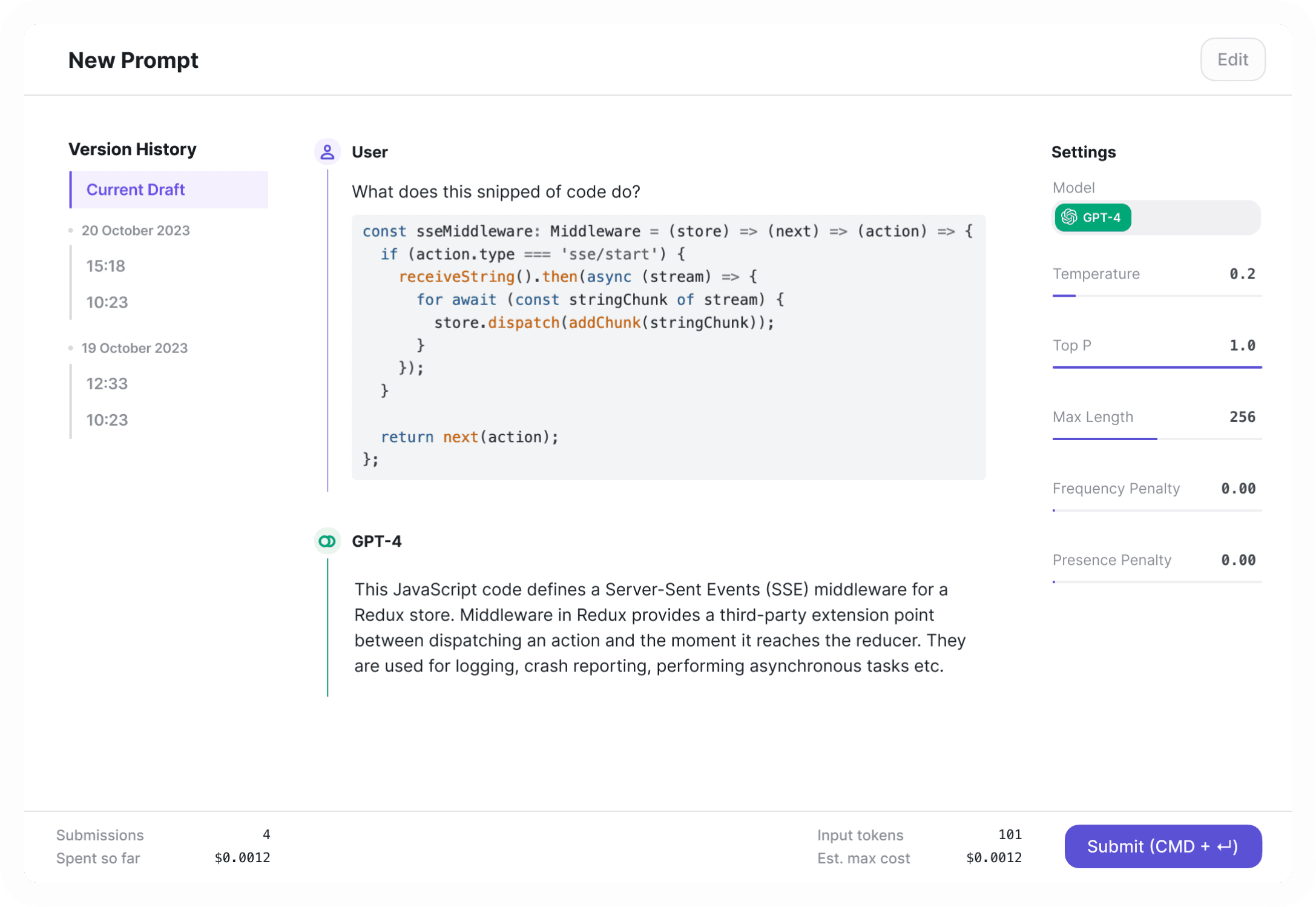
Task: Open the Model selector showing GPT-4
Action: pos(1156,217)
